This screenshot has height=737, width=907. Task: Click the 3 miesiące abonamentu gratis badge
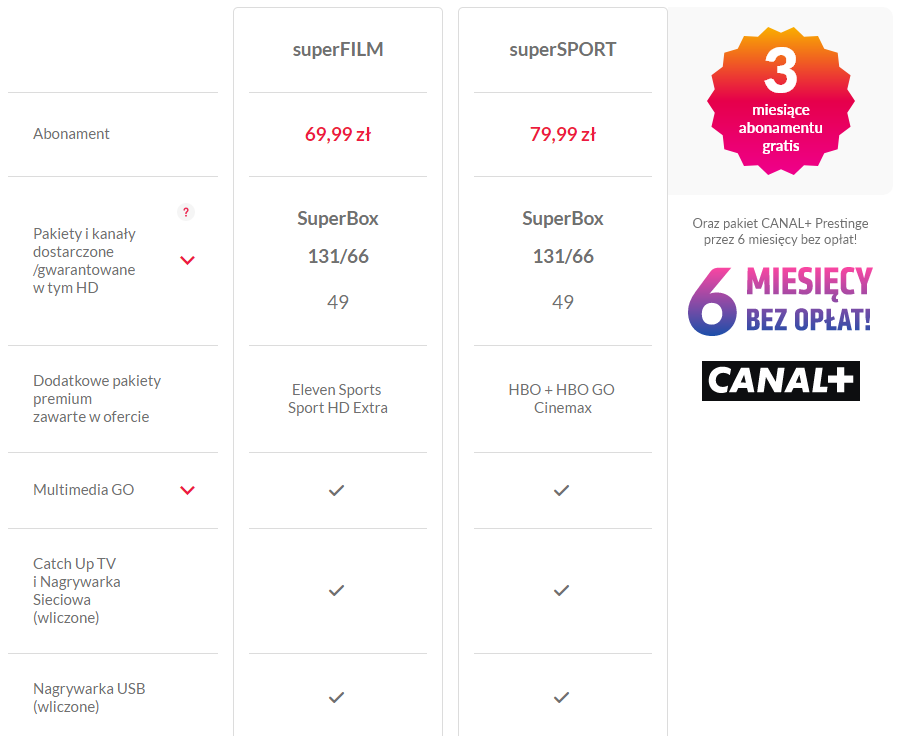[781, 101]
